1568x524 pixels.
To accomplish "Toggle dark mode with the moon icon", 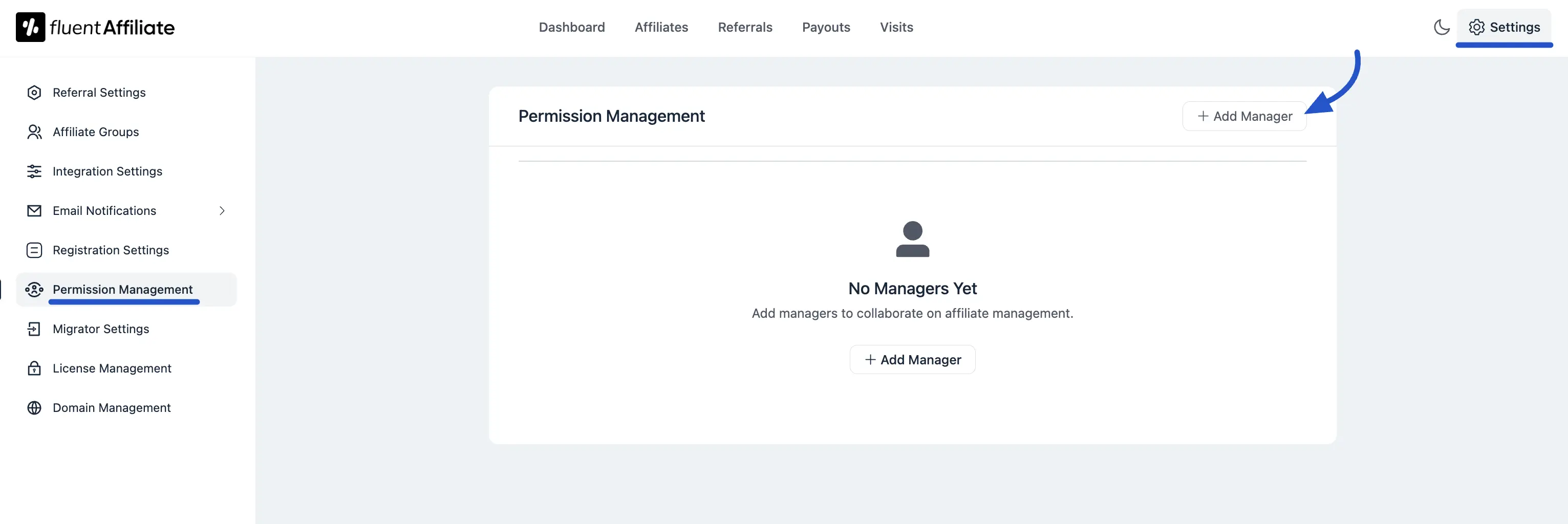I will tap(1442, 27).
